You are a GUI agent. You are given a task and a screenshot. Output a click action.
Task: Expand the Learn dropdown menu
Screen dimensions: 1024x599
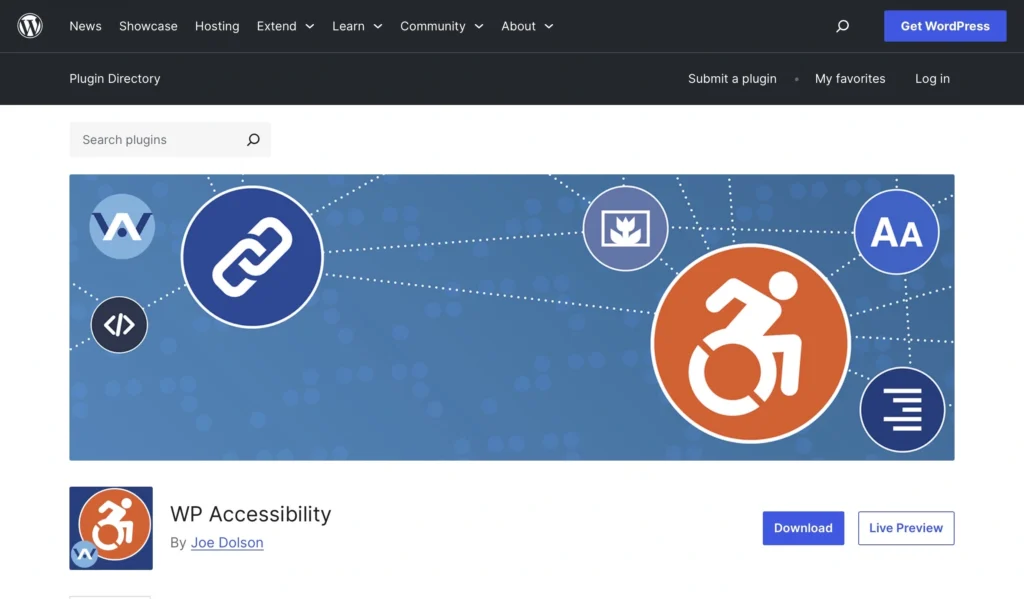click(x=357, y=26)
